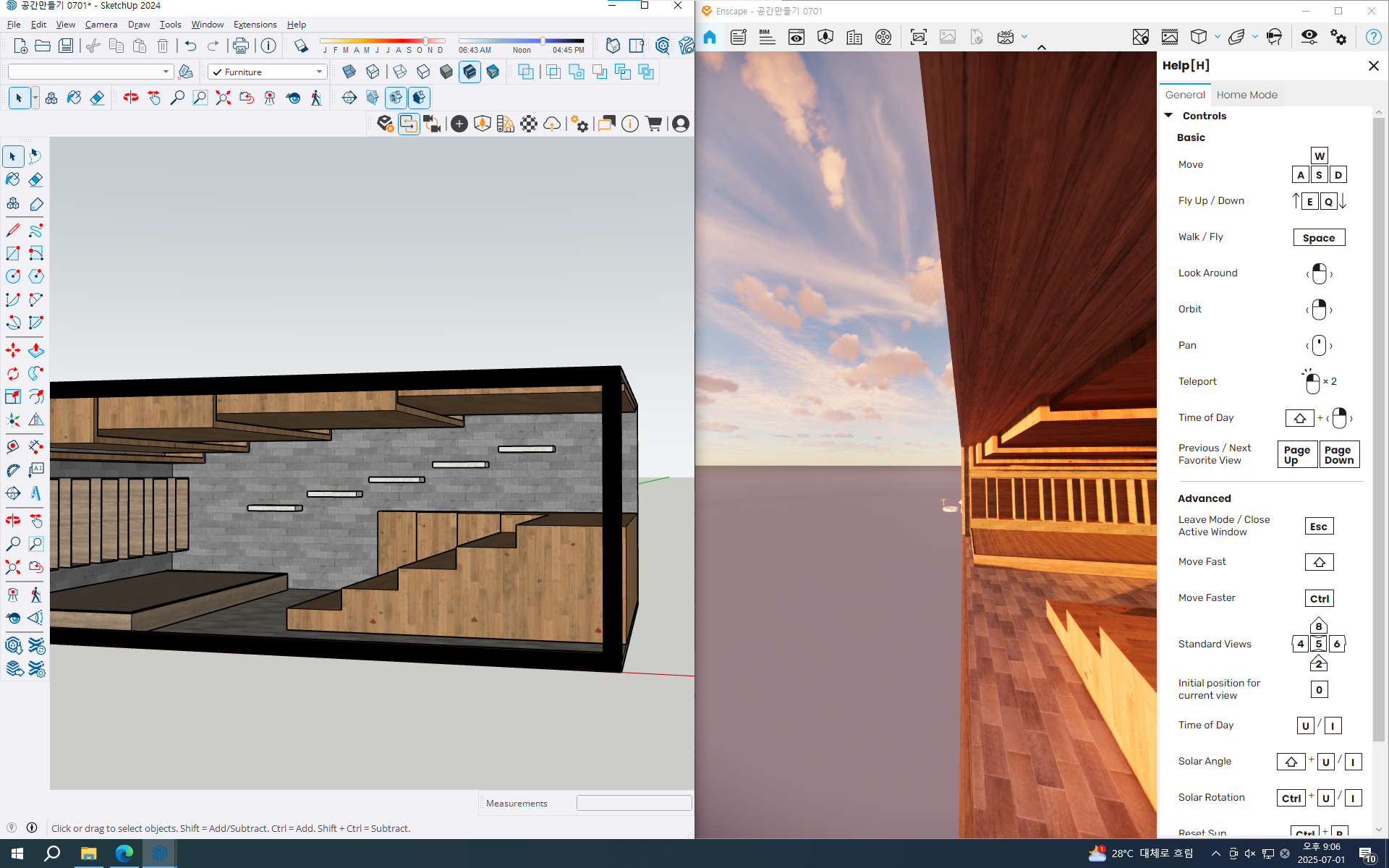The image size is (1389, 868).
Task: Open the Extensions menu
Action: point(255,24)
